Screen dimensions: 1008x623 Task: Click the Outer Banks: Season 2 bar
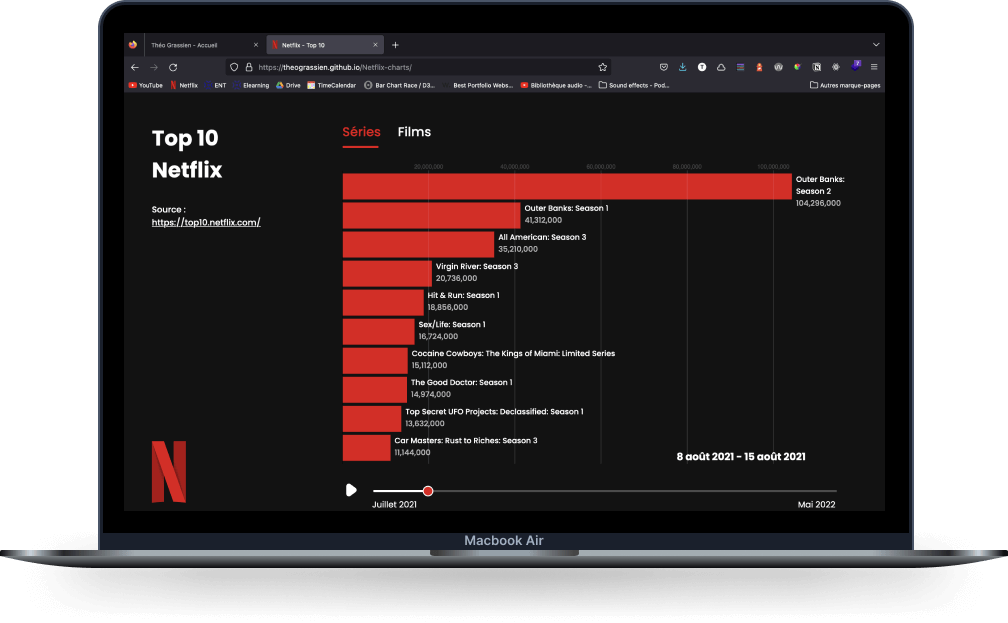[568, 186]
